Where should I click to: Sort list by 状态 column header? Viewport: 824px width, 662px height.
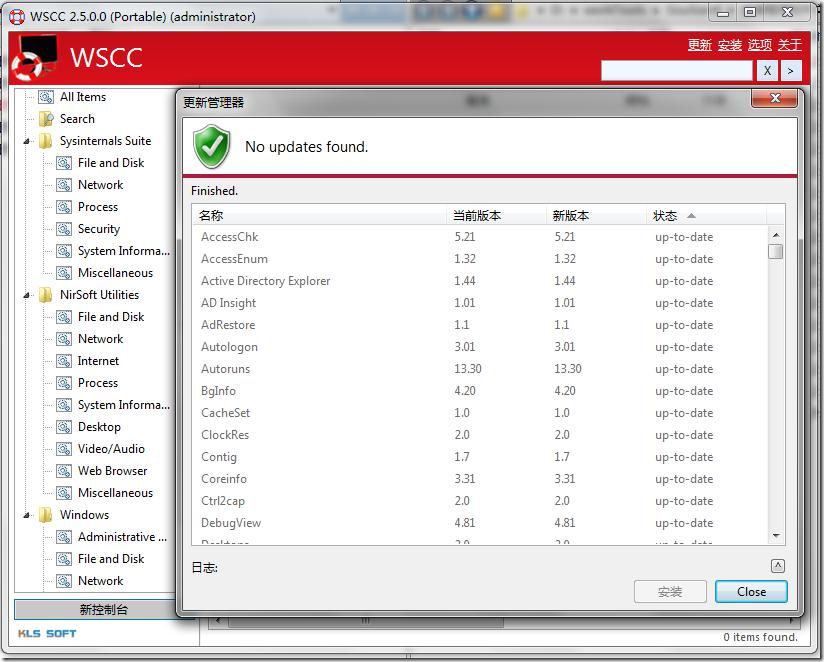pyautogui.click(x=665, y=215)
